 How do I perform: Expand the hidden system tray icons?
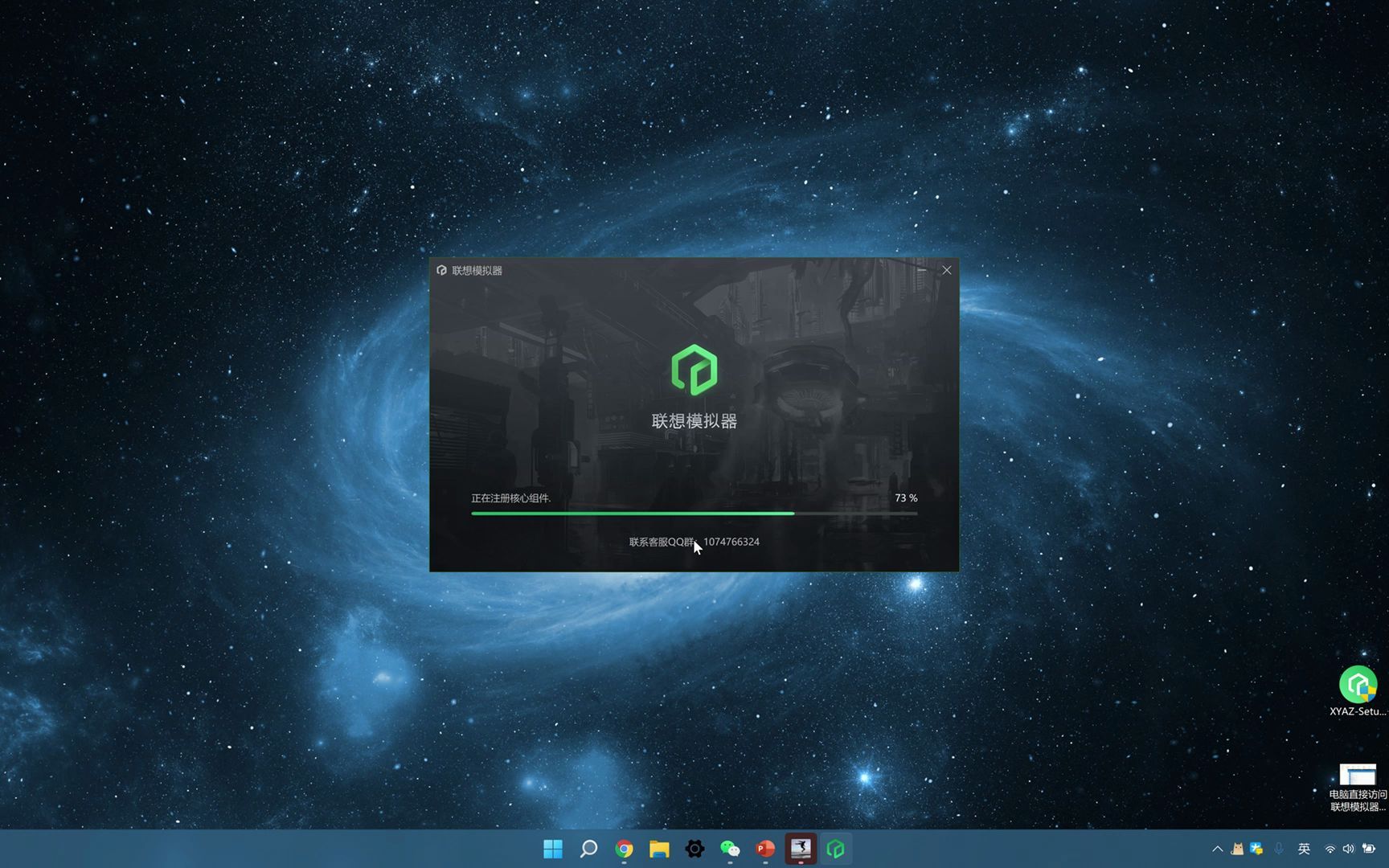tap(1218, 849)
